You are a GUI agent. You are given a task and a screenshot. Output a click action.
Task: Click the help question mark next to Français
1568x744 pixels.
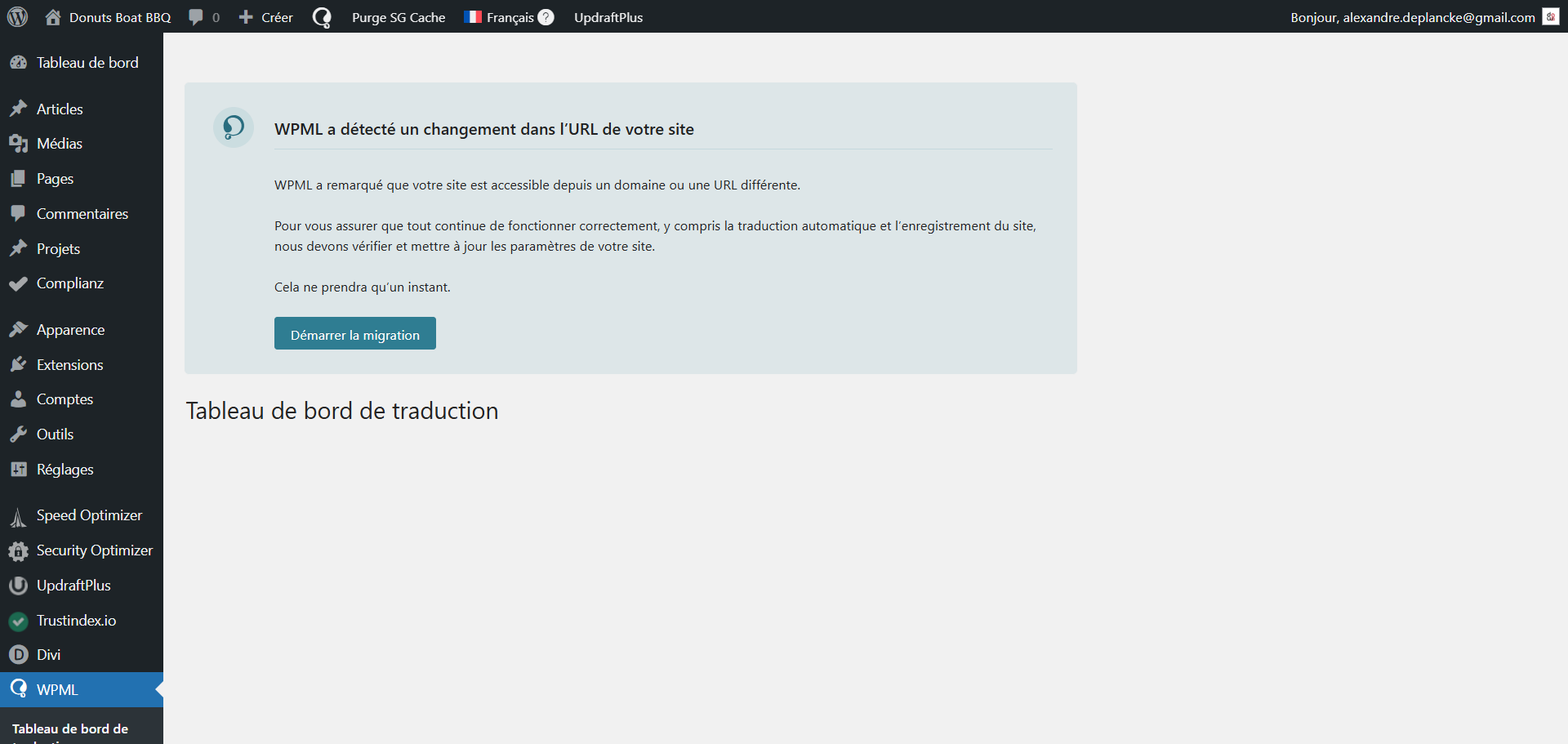tap(546, 17)
